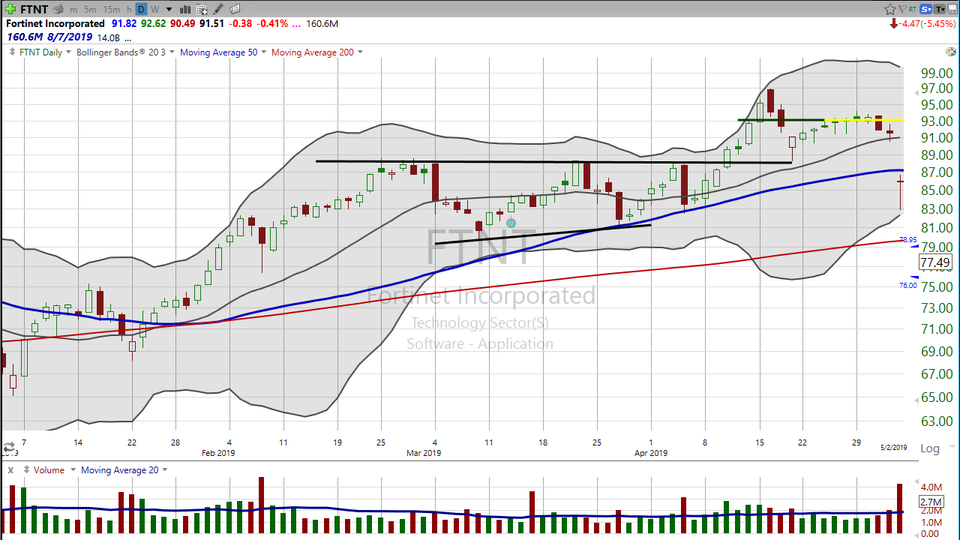
Task: Click the Moving Average 200 label
Action: [x=312, y=52]
